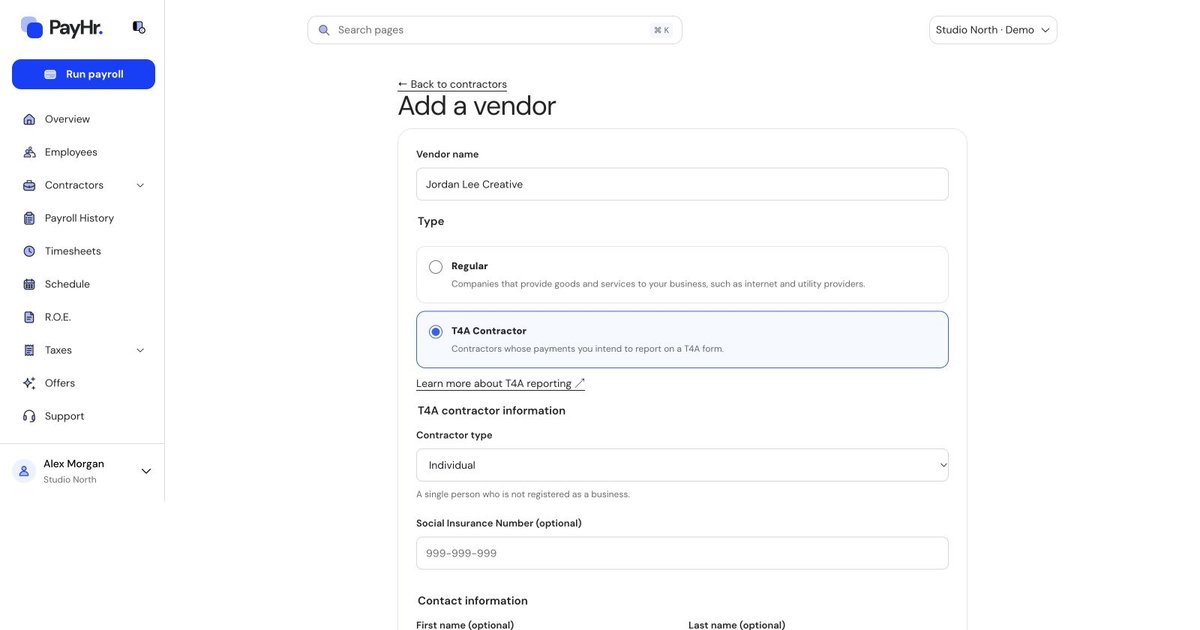Screen dimensions: 1200x630
Task: Click the Schedule calendar icon
Action: [29, 284]
